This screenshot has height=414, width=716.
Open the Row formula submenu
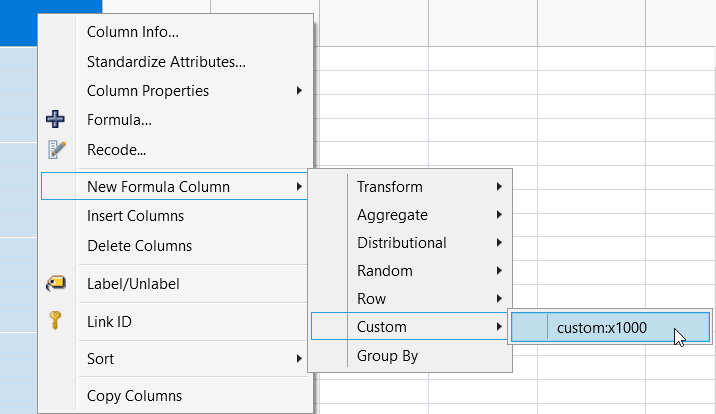click(x=371, y=299)
